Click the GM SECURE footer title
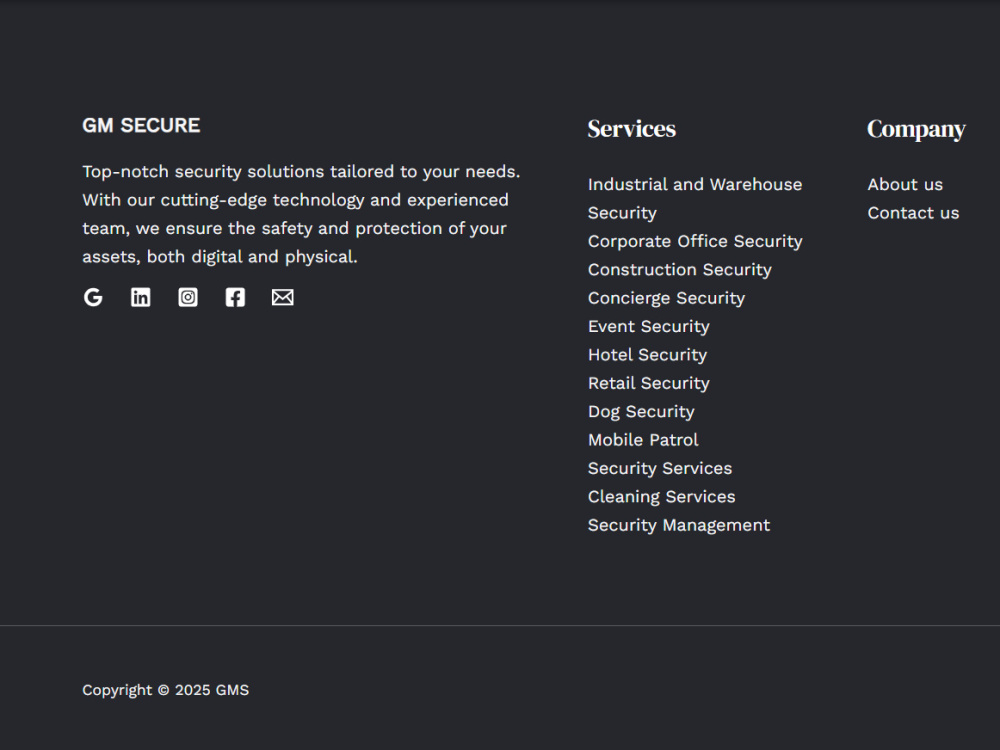The height and width of the screenshot is (750, 1000). pyautogui.click(x=141, y=126)
